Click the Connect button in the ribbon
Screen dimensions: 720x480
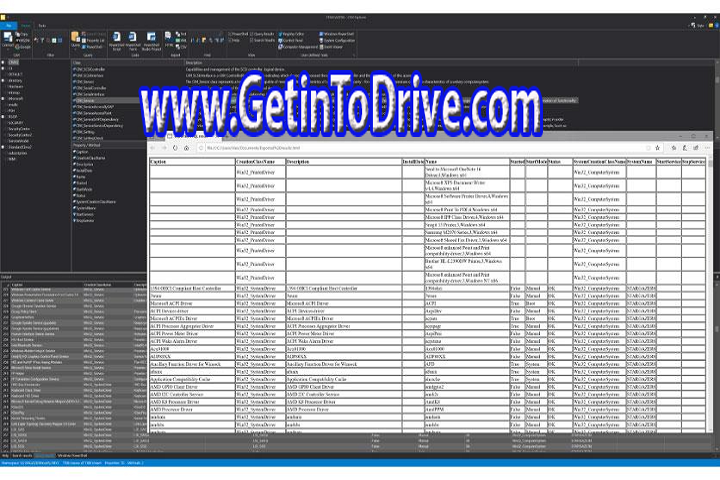coord(7,40)
